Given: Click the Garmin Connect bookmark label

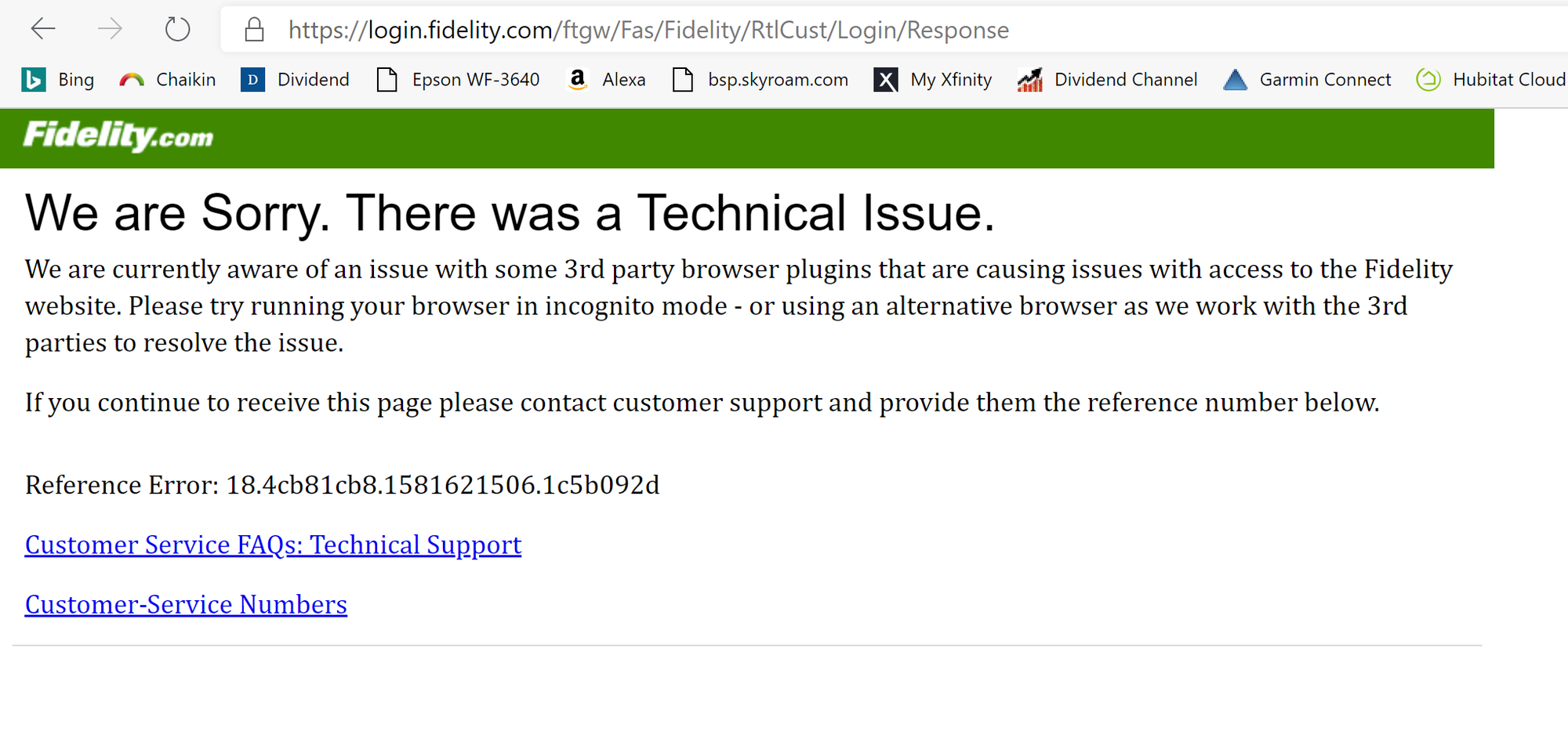Looking at the screenshot, I should (x=1325, y=80).
